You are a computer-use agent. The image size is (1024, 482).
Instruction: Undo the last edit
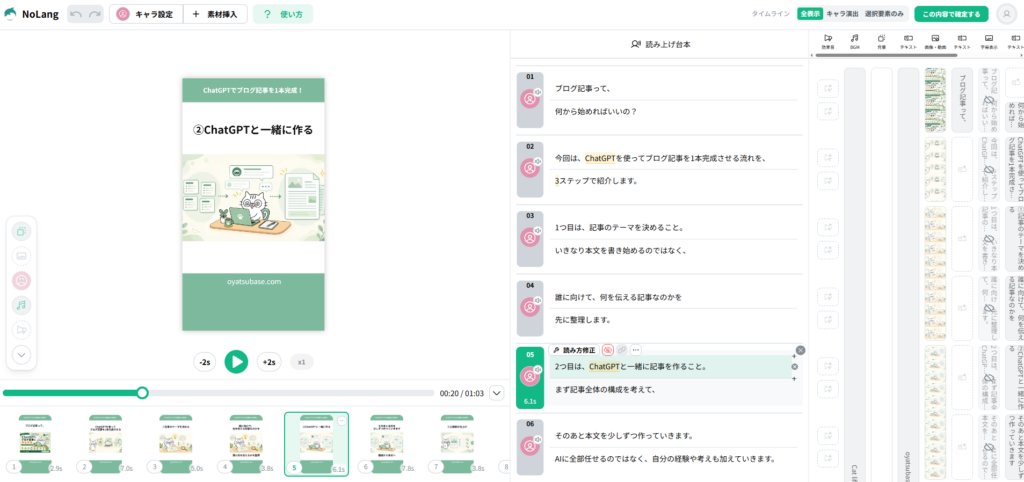click(76, 14)
